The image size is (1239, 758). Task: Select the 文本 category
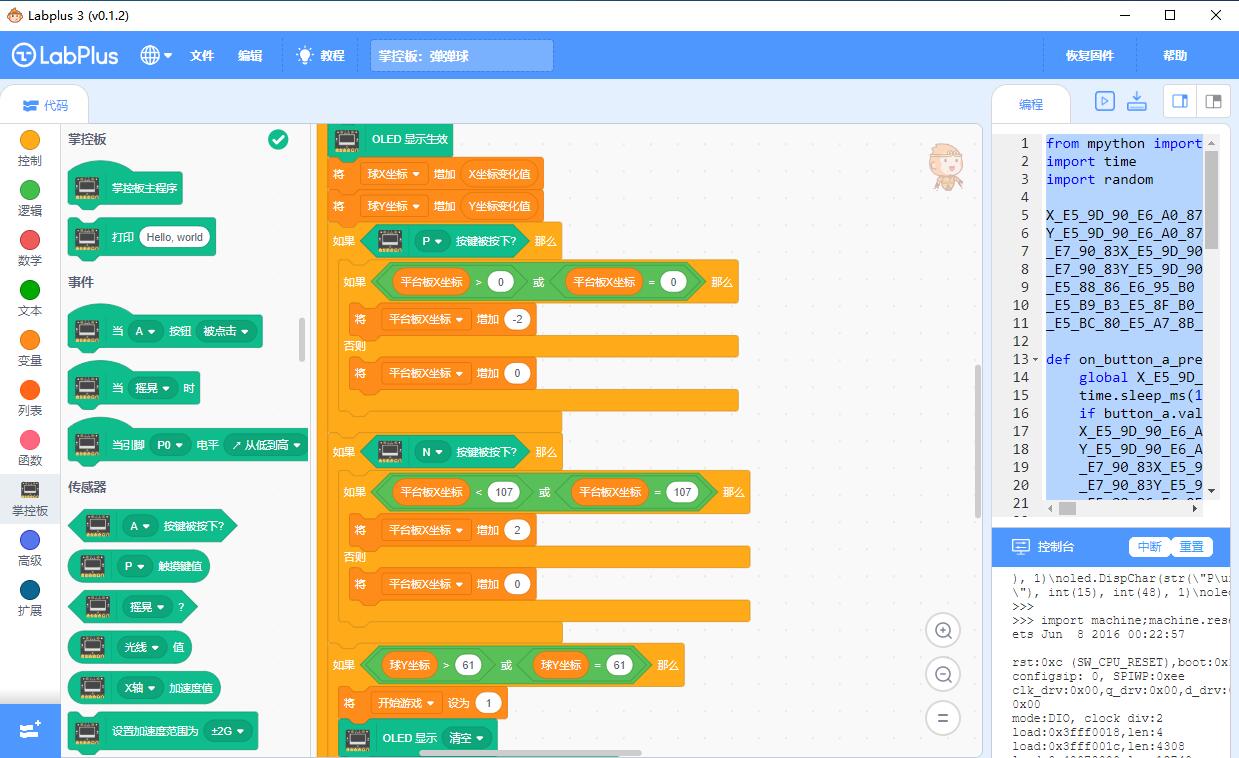[x=30, y=298]
